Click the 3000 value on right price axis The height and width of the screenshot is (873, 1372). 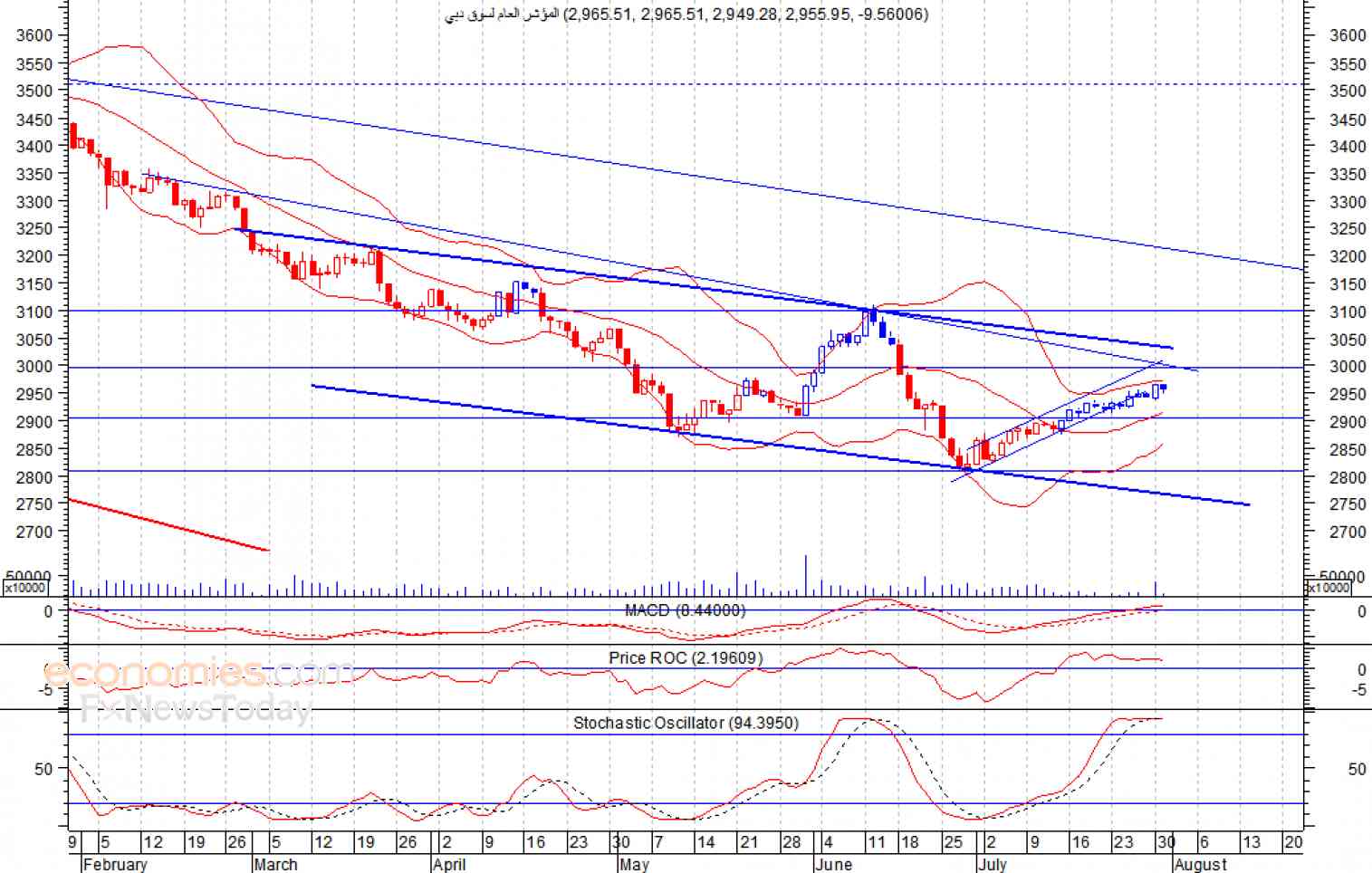[1348, 367]
